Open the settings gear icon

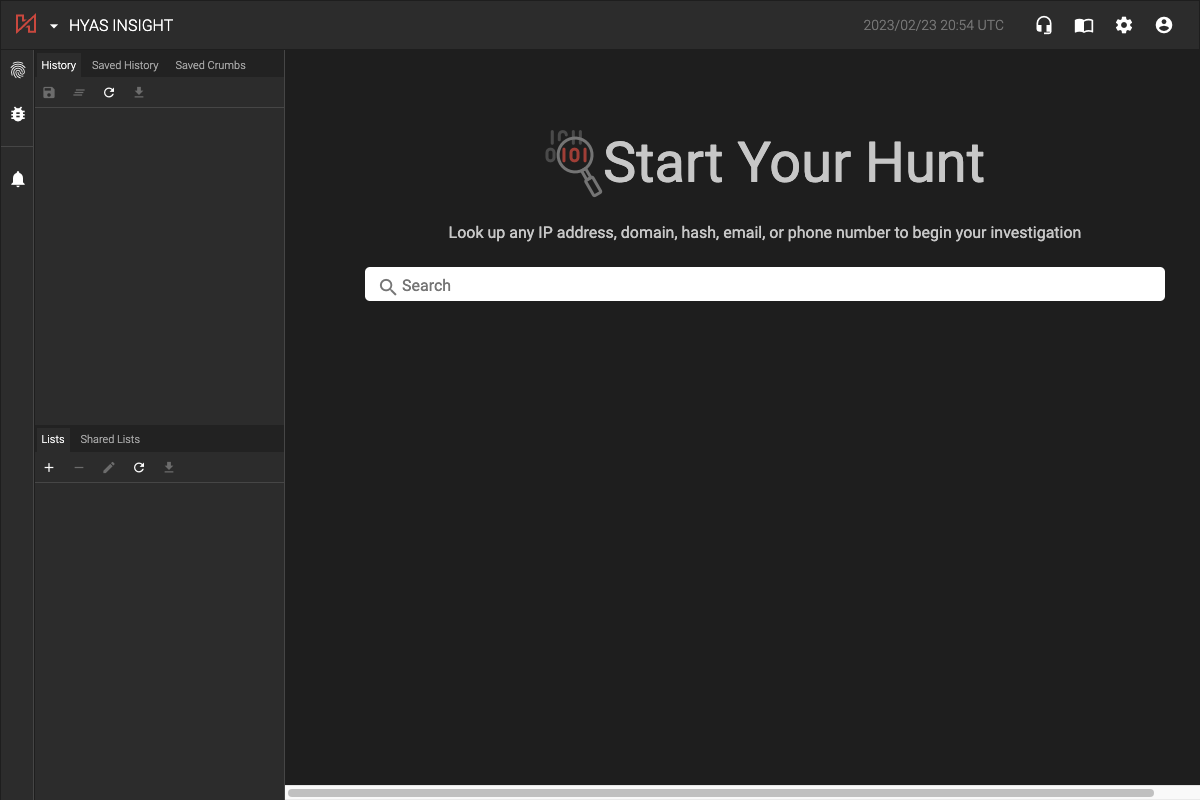[x=1124, y=25]
